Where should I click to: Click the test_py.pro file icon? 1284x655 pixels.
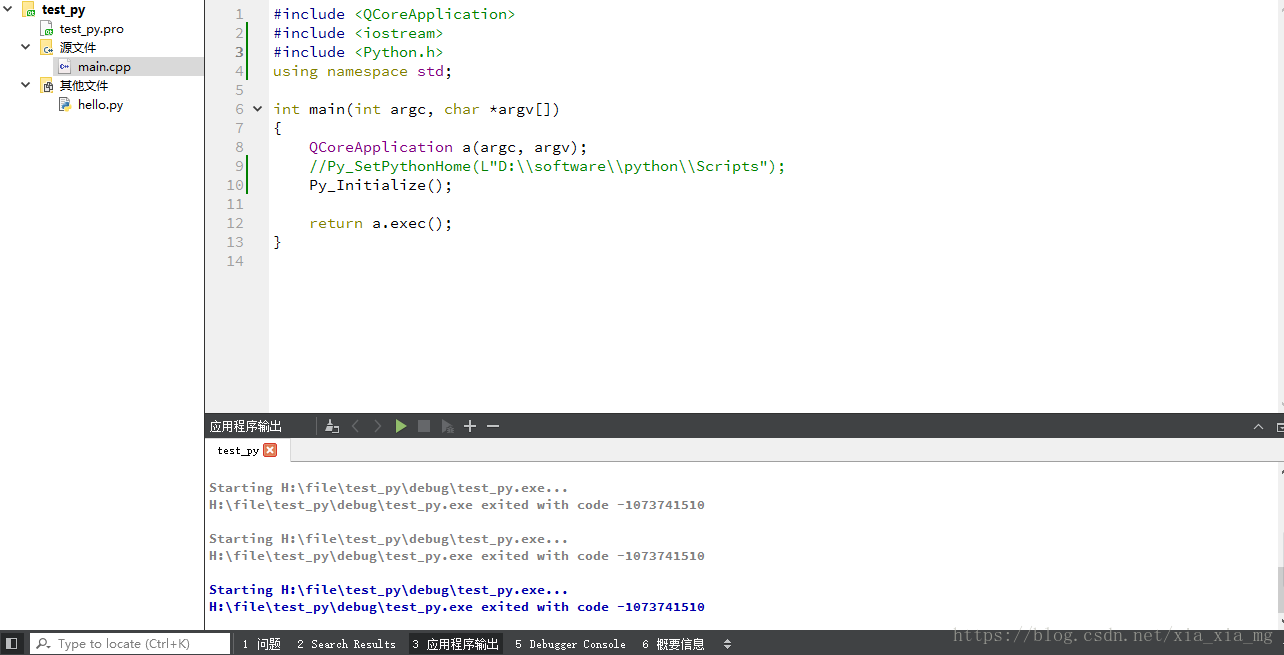pos(46,29)
